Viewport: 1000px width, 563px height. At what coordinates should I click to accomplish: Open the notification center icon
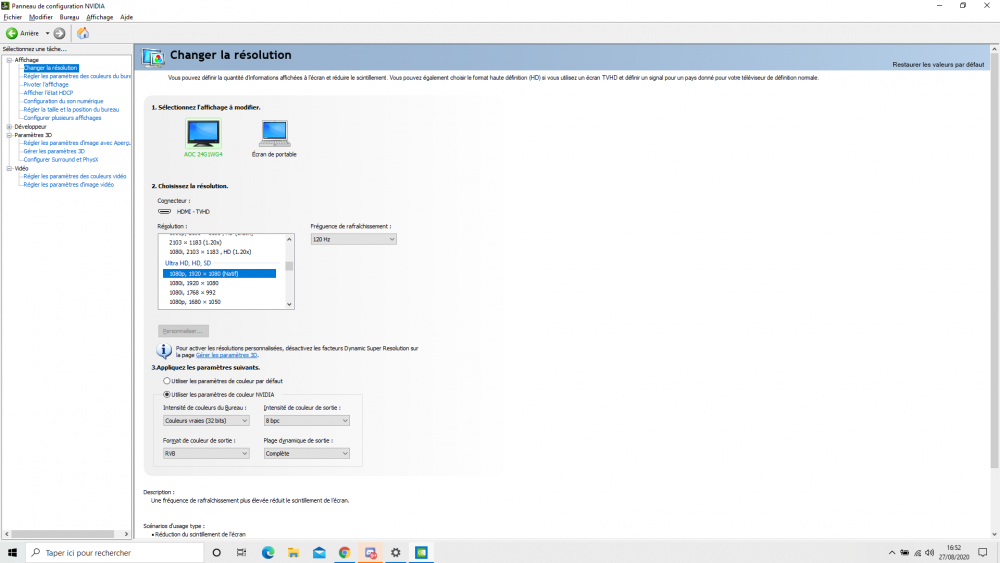coord(983,553)
